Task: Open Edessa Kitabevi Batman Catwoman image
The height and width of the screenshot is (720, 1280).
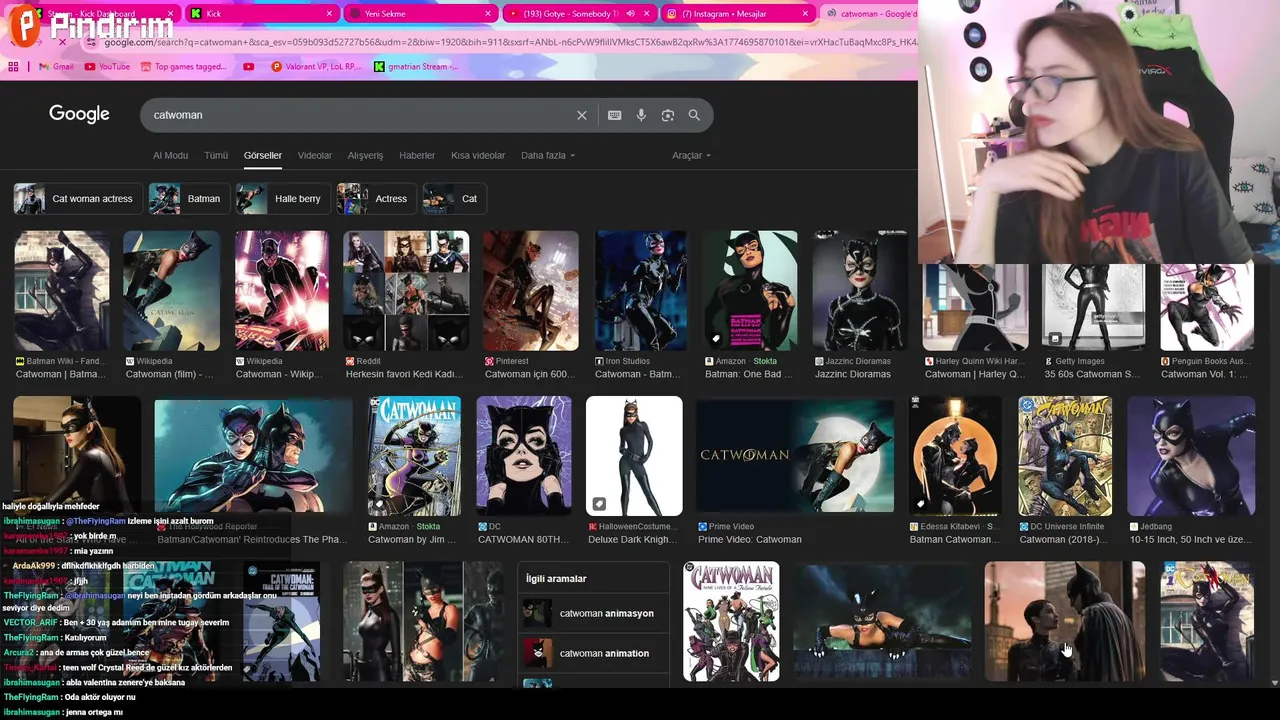Action: click(955, 456)
